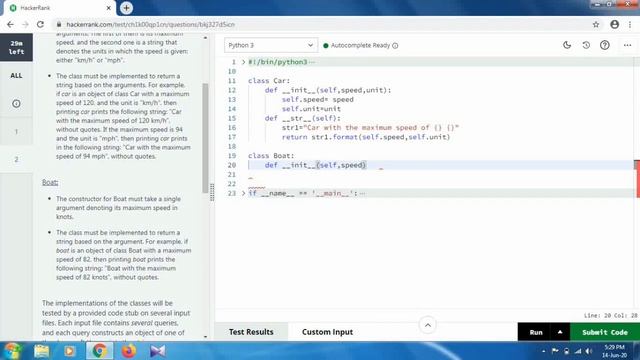This screenshot has width=640, height=360.
Task: Switch to Custom Input tab
Action: pos(327,332)
